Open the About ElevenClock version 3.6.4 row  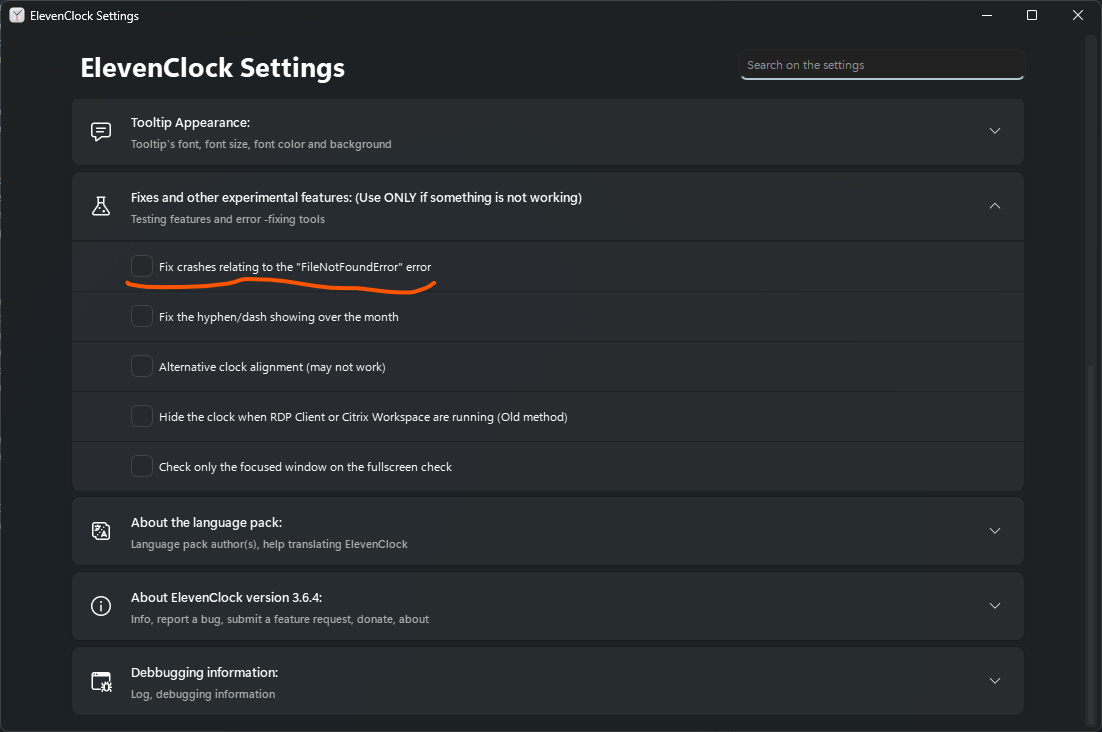pos(547,605)
